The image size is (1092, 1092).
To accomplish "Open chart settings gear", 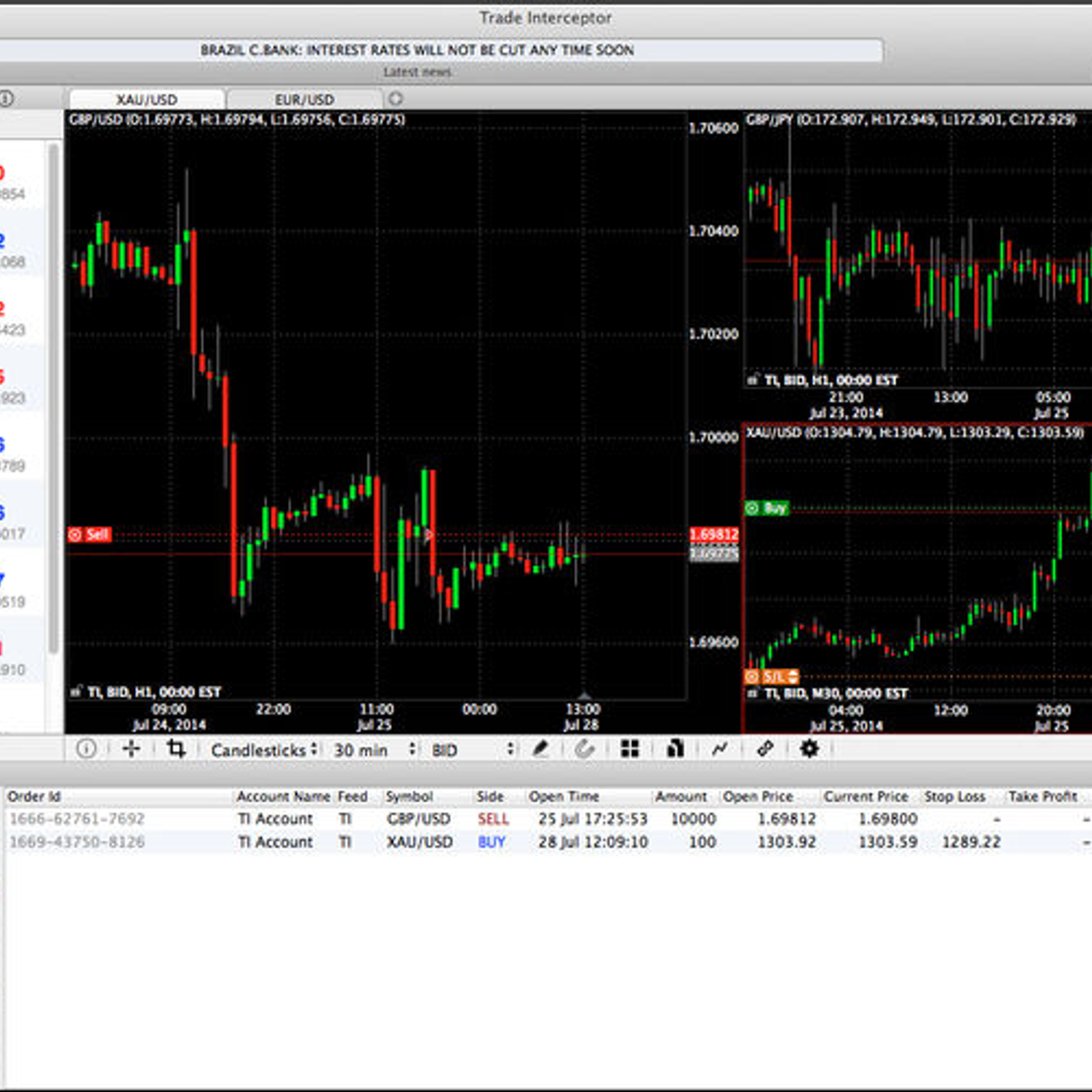I will pyautogui.click(x=809, y=749).
